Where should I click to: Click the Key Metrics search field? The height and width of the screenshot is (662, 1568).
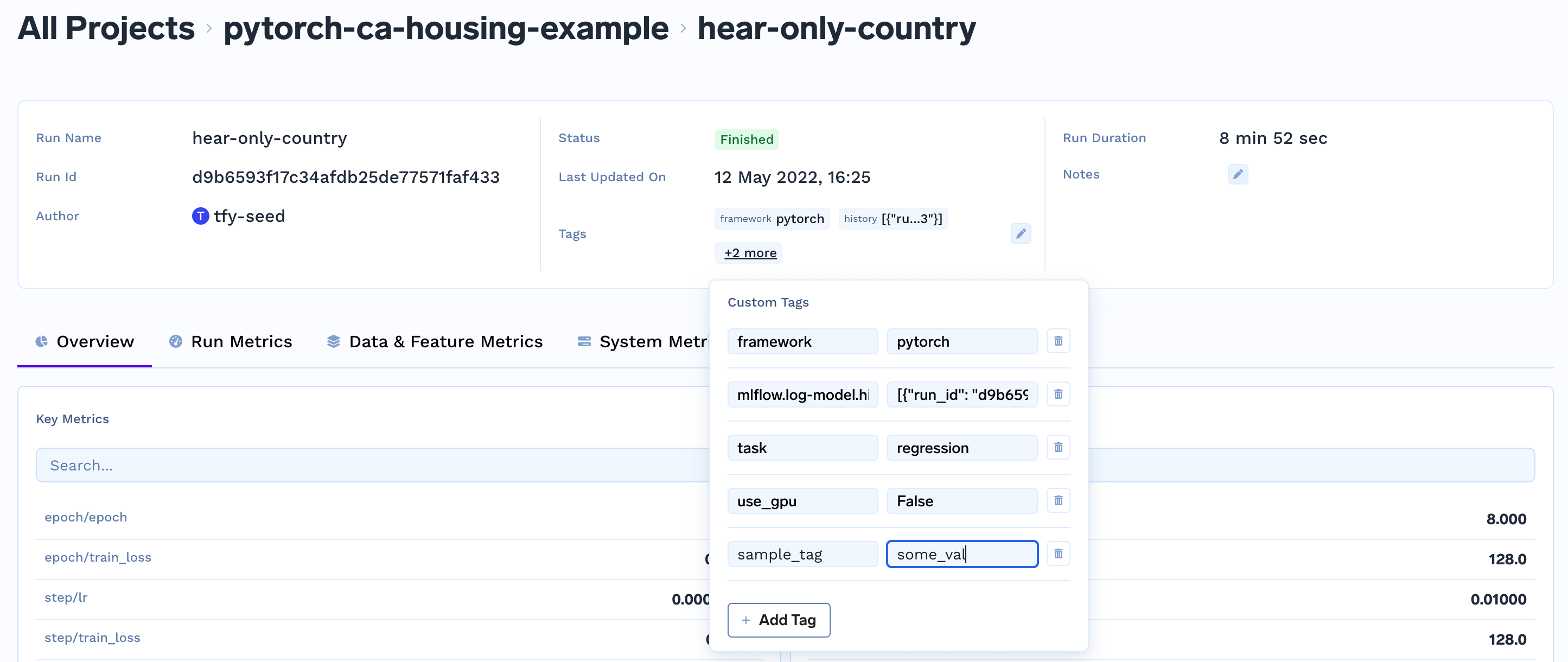point(371,465)
